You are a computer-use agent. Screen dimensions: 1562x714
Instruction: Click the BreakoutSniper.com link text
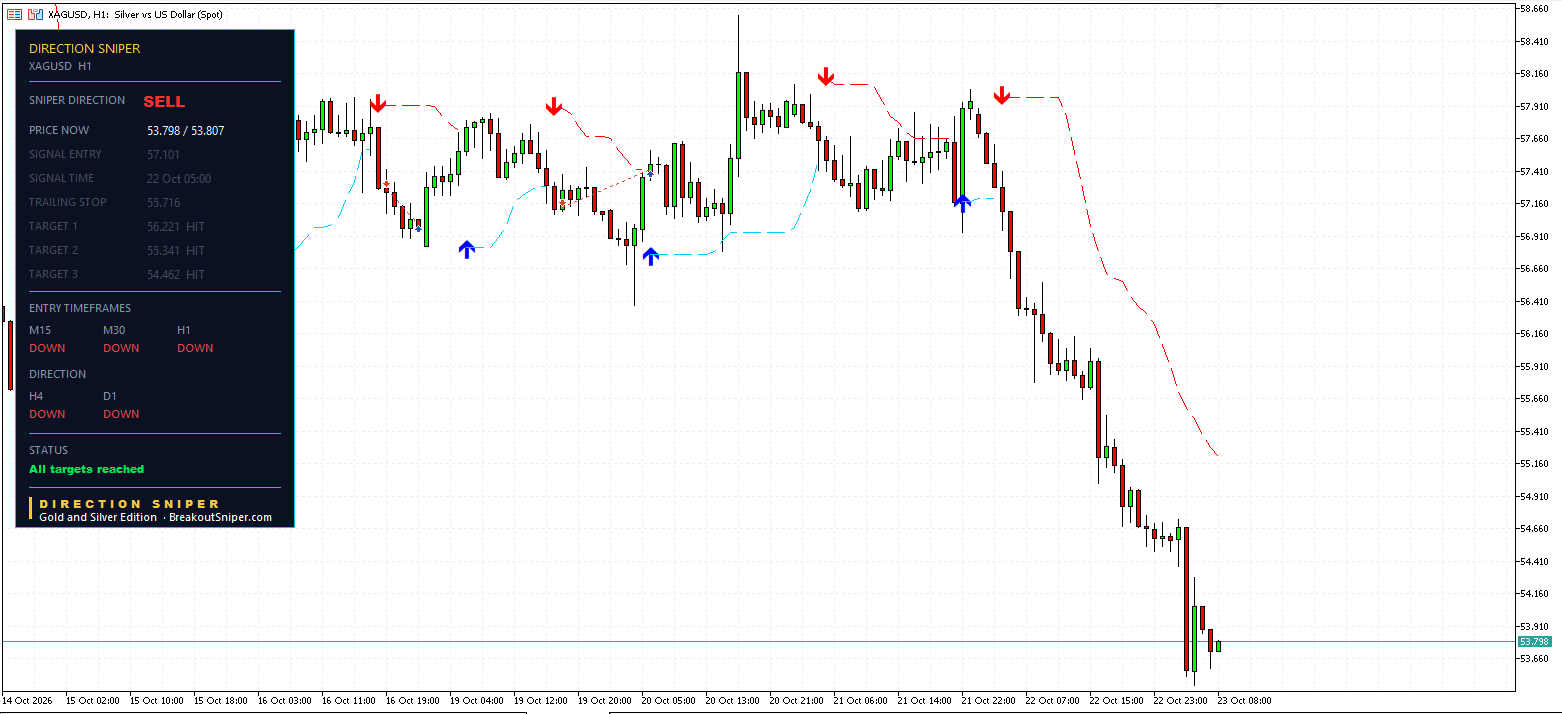[x=220, y=517]
